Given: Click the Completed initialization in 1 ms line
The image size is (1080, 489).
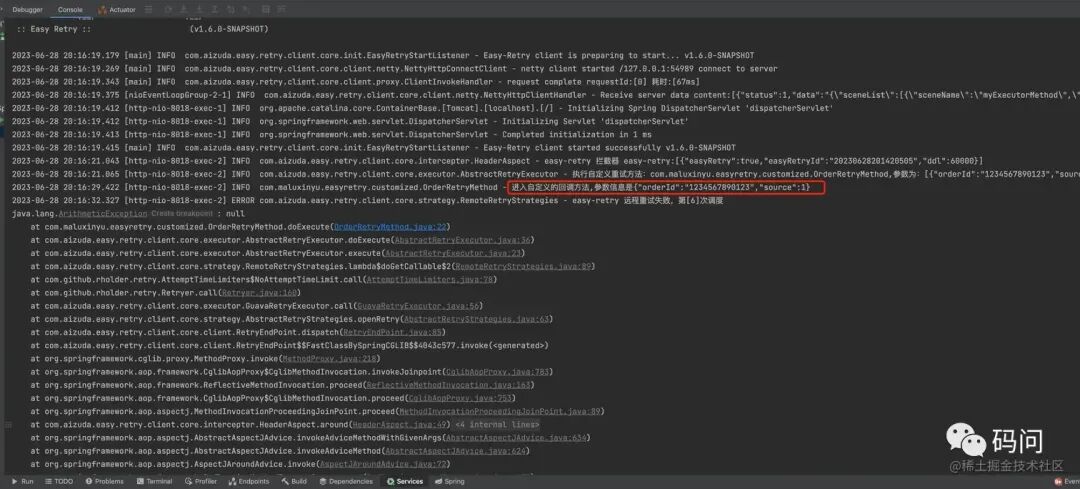Looking at the screenshot, I should (331, 134).
